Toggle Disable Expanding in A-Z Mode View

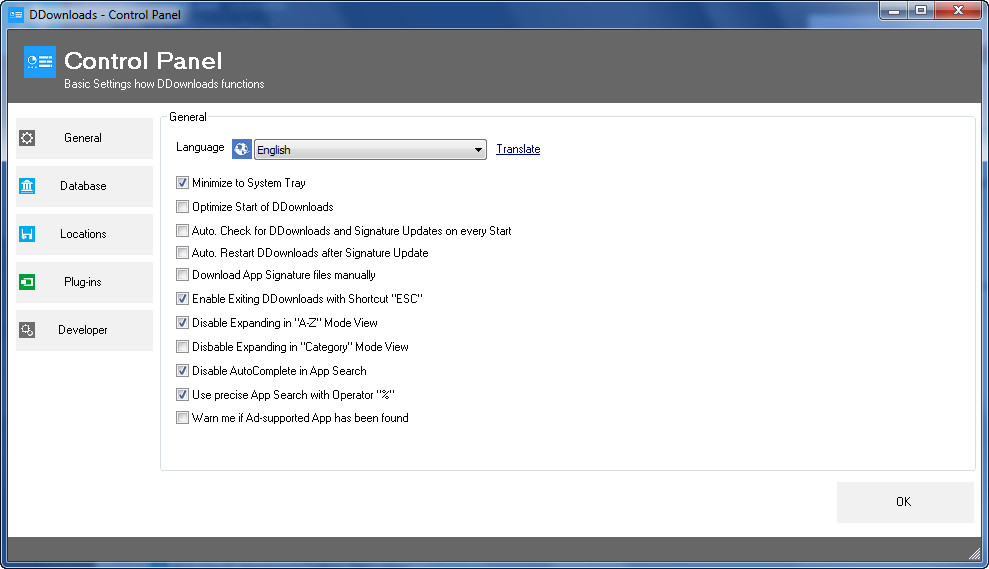coord(182,322)
